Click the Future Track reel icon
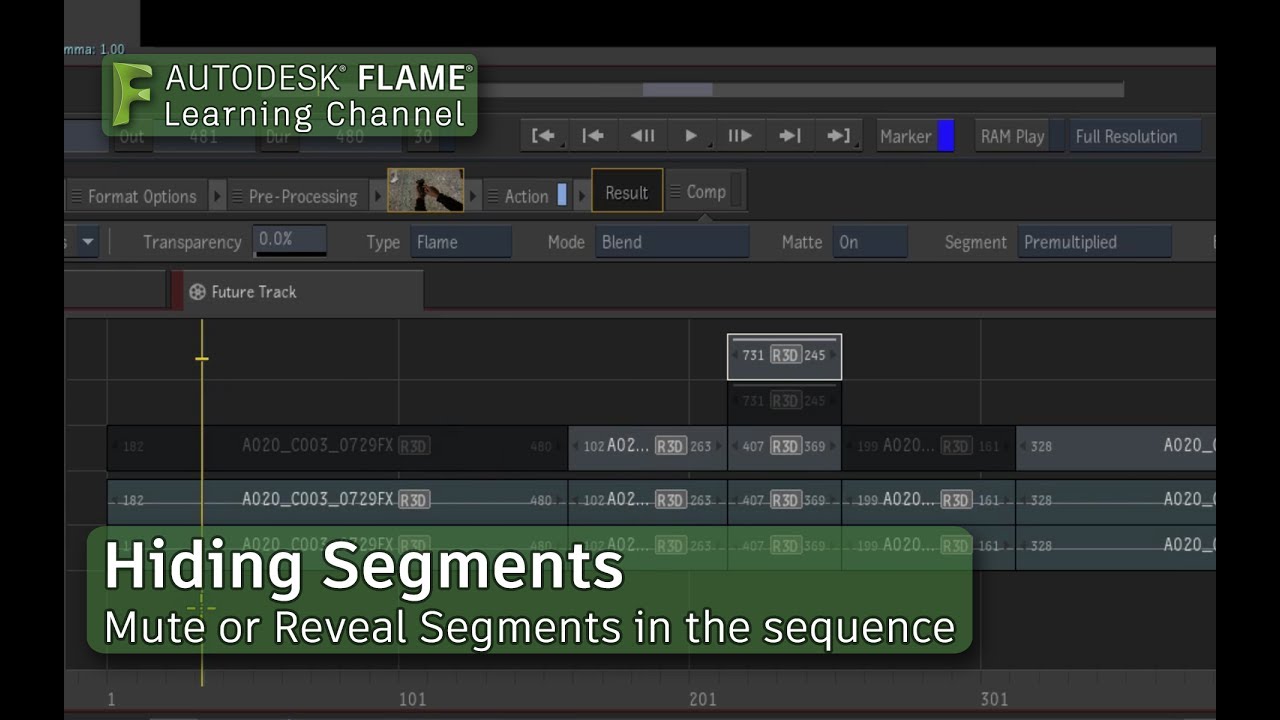This screenshot has height=720, width=1280. 197,292
